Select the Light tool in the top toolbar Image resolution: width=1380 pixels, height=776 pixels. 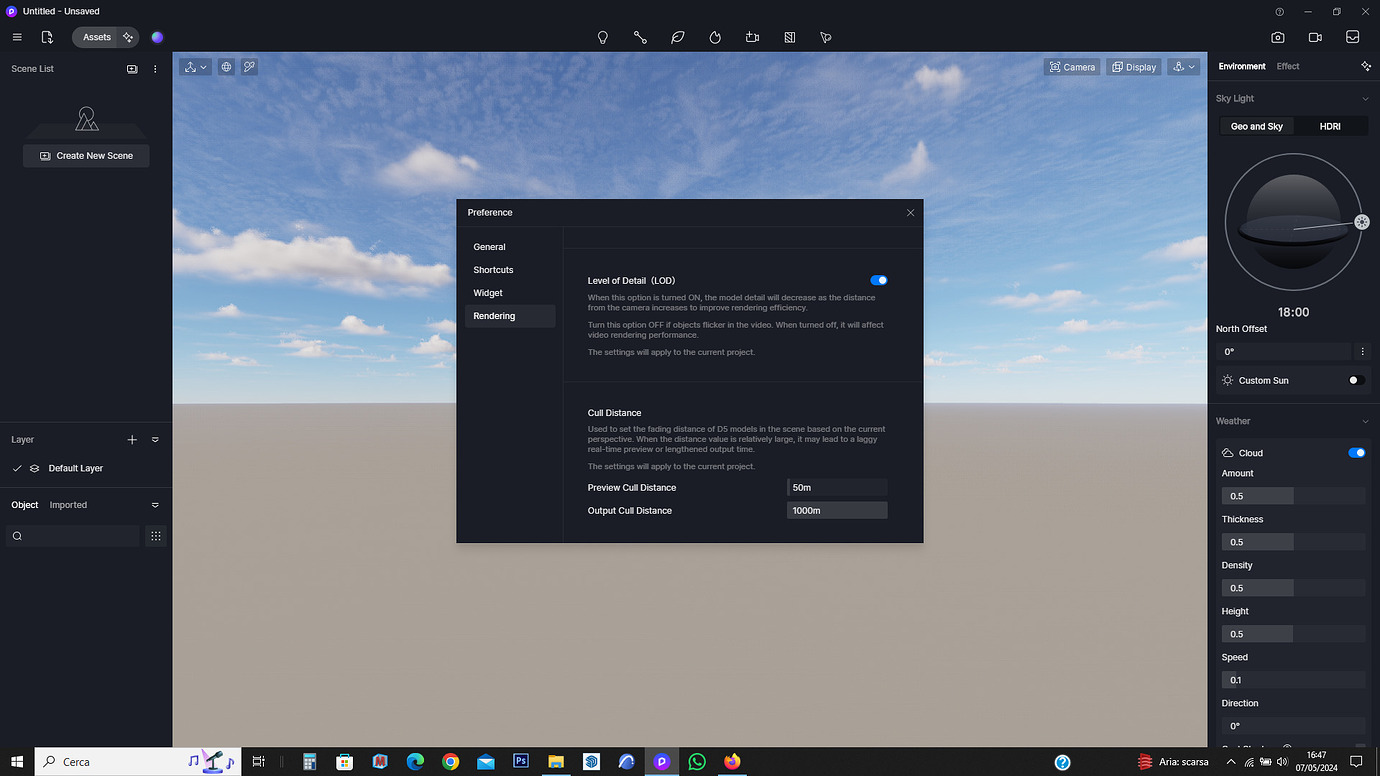(x=603, y=37)
